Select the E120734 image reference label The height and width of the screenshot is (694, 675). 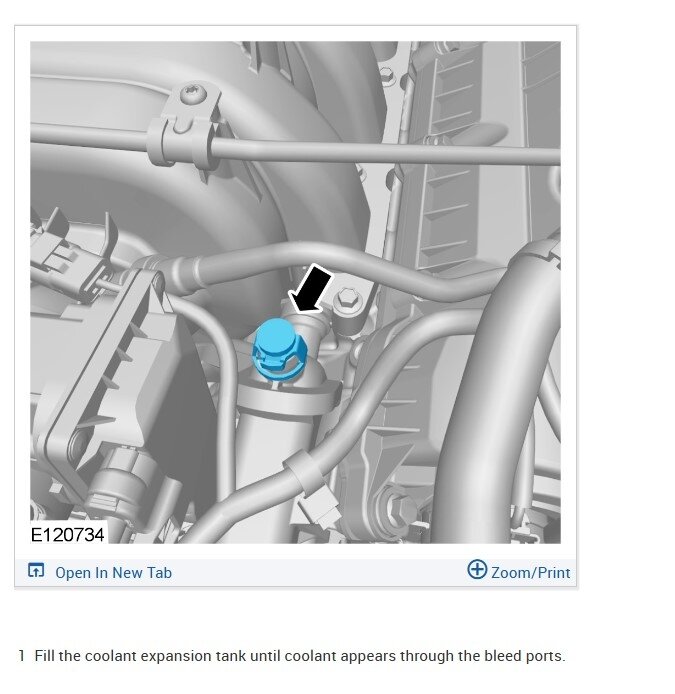click(x=68, y=534)
